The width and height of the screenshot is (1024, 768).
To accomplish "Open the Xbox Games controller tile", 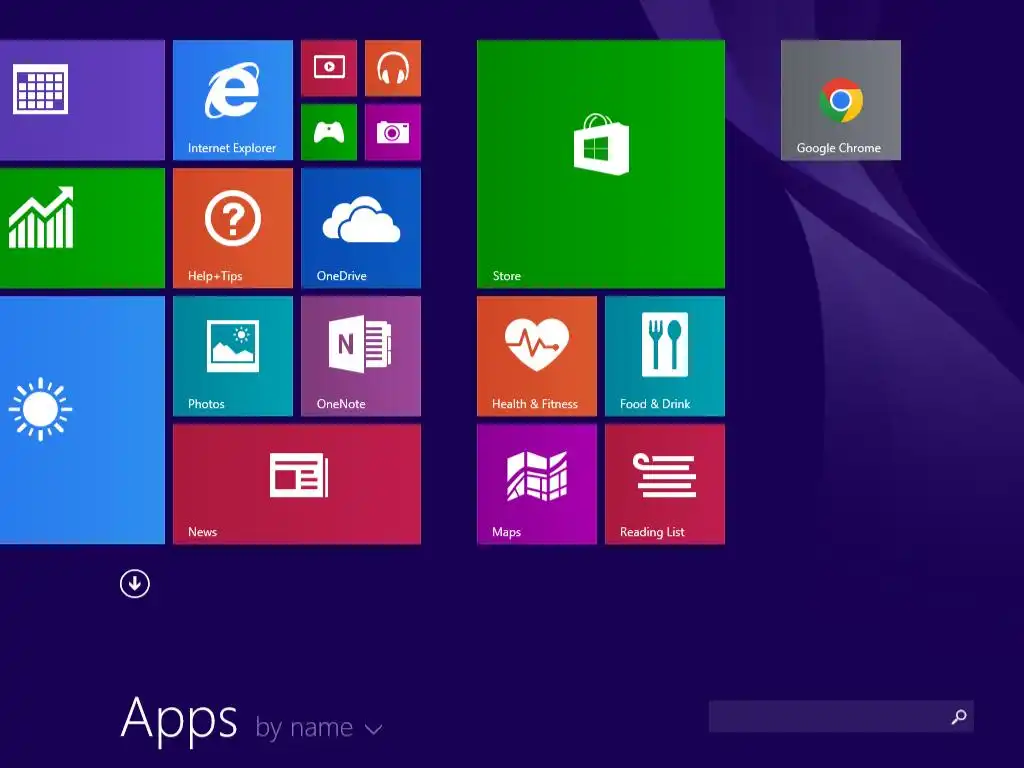I will coord(329,132).
